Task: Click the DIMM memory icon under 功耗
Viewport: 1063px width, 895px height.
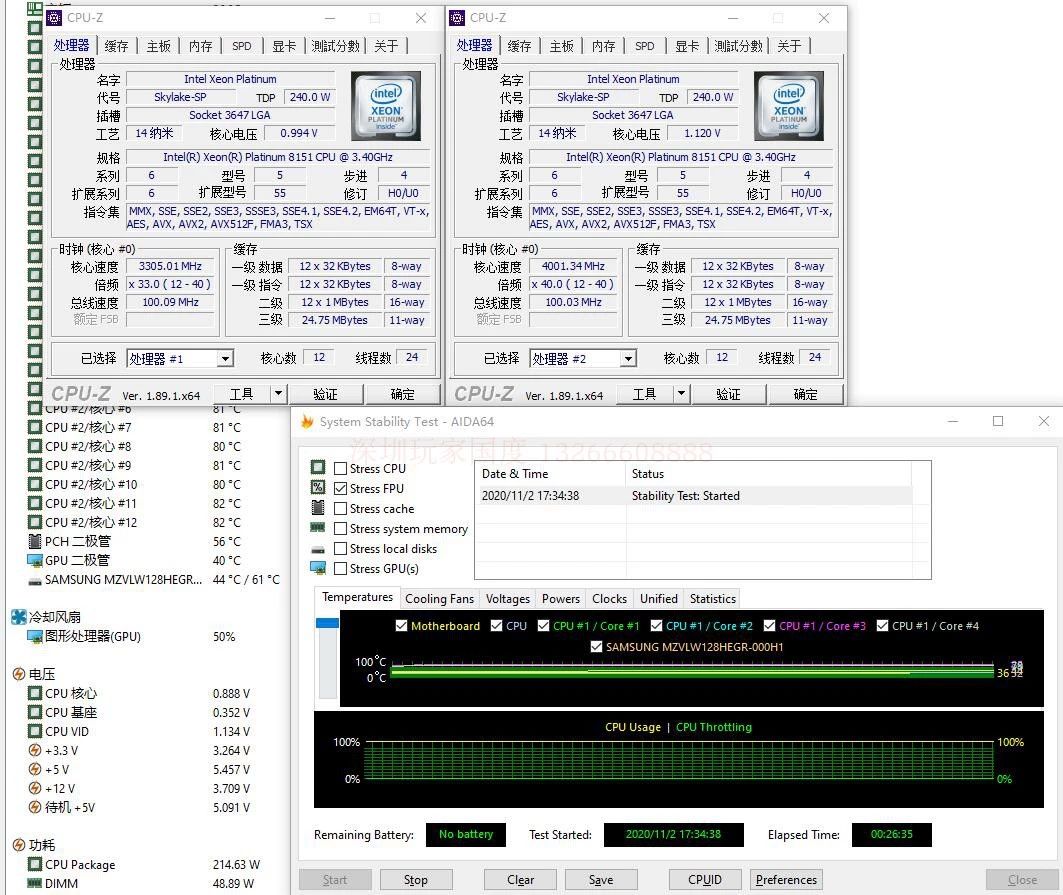Action: point(35,883)
